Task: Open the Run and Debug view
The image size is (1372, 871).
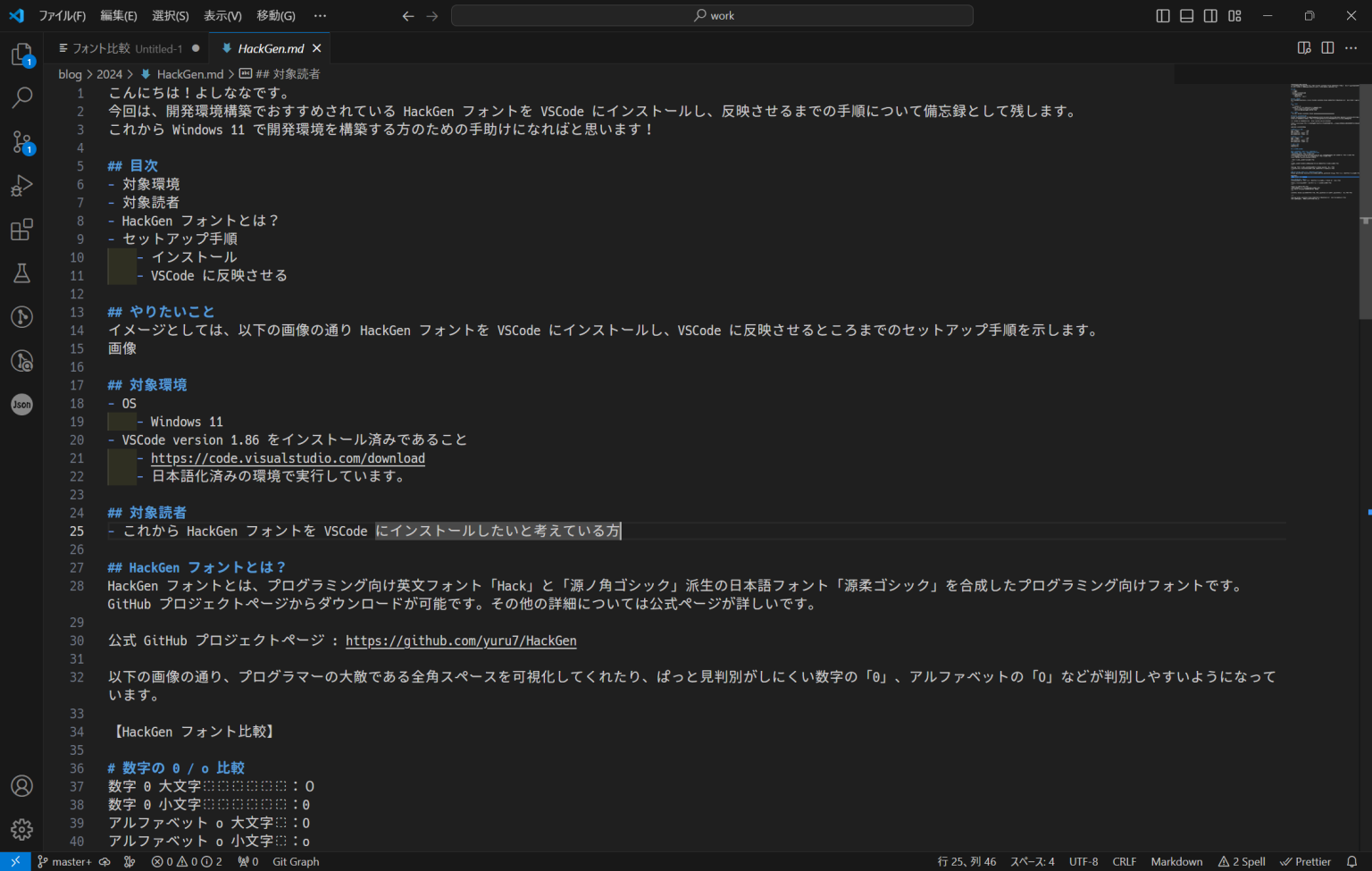Action: (x=21, y=185)
